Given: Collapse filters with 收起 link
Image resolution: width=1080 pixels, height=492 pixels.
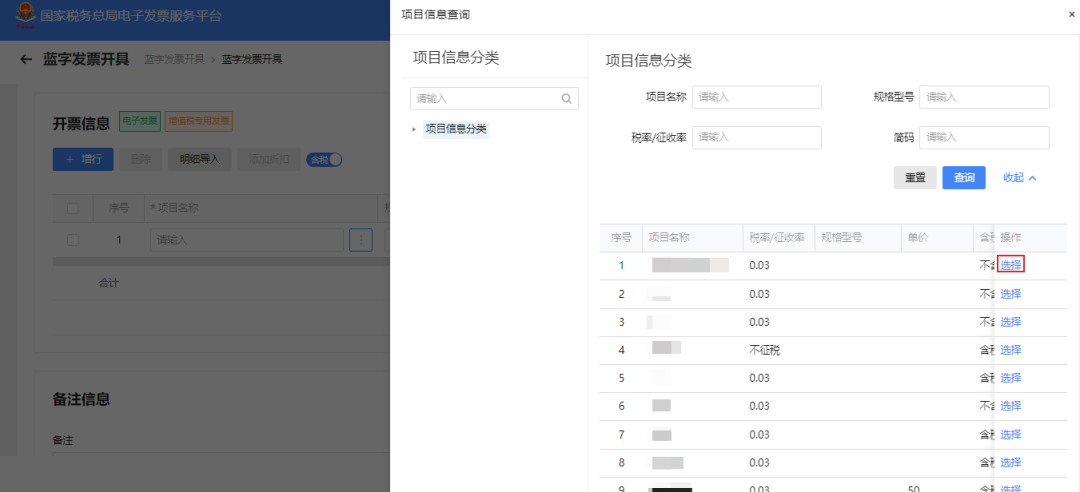Looking at the screenshot, I should 1020,177.
